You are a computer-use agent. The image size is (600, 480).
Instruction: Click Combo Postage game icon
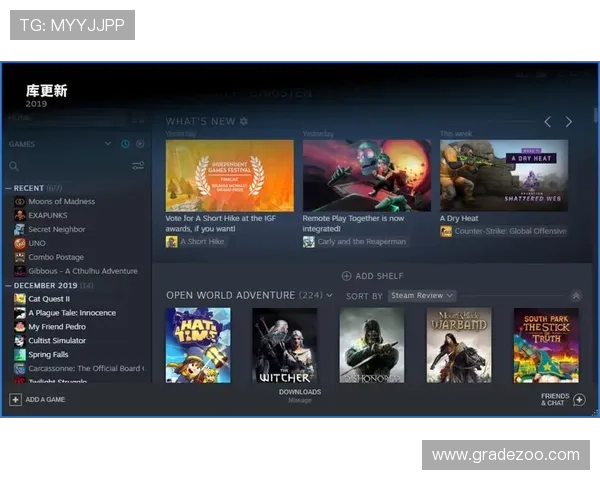[20, 257]
